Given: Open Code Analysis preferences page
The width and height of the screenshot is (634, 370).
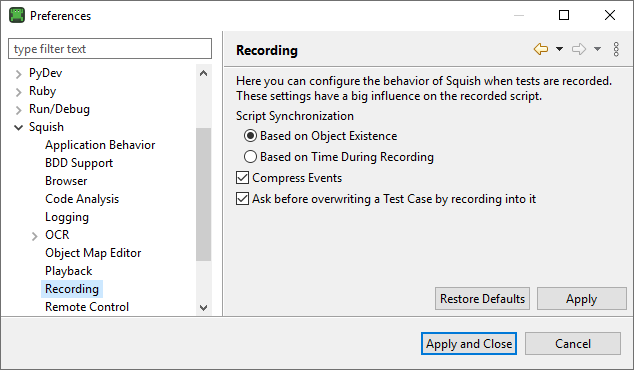Looking at the screenshot, I should pyautogui.click(x=82, y=199).
